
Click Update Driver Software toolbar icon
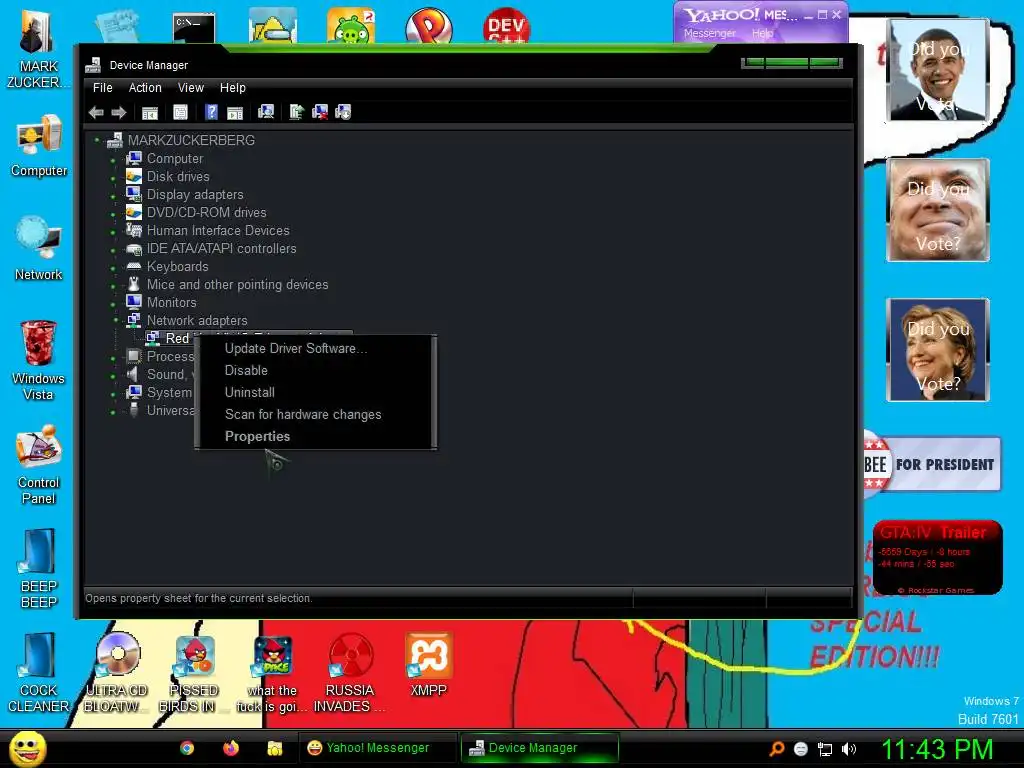pos(296,112)
